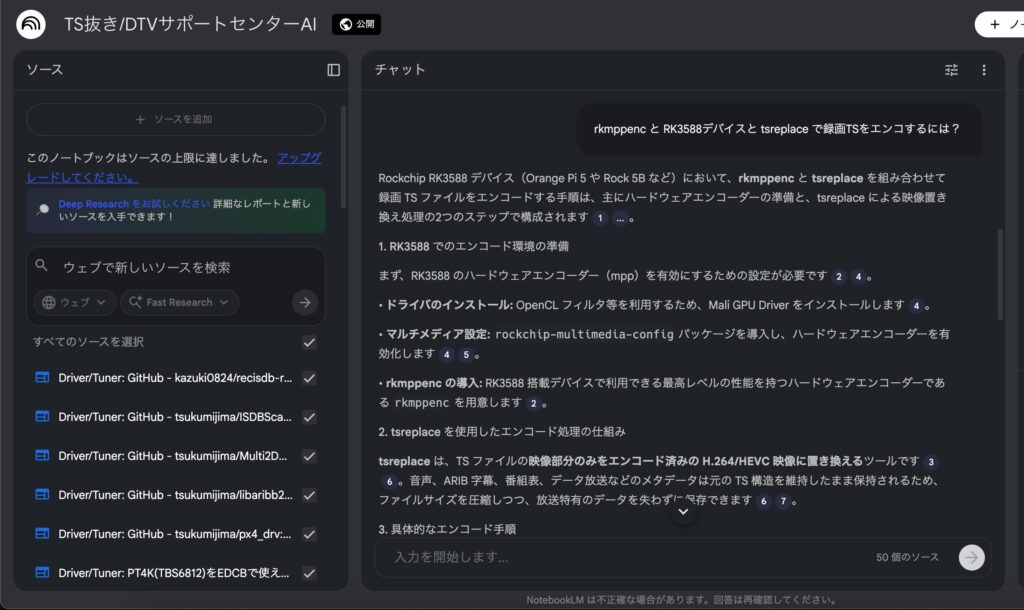The width and height of the screenshot is (1024, 610).
Task: Open citation 3 after the tsreplace description
Action: coord(931,461)
